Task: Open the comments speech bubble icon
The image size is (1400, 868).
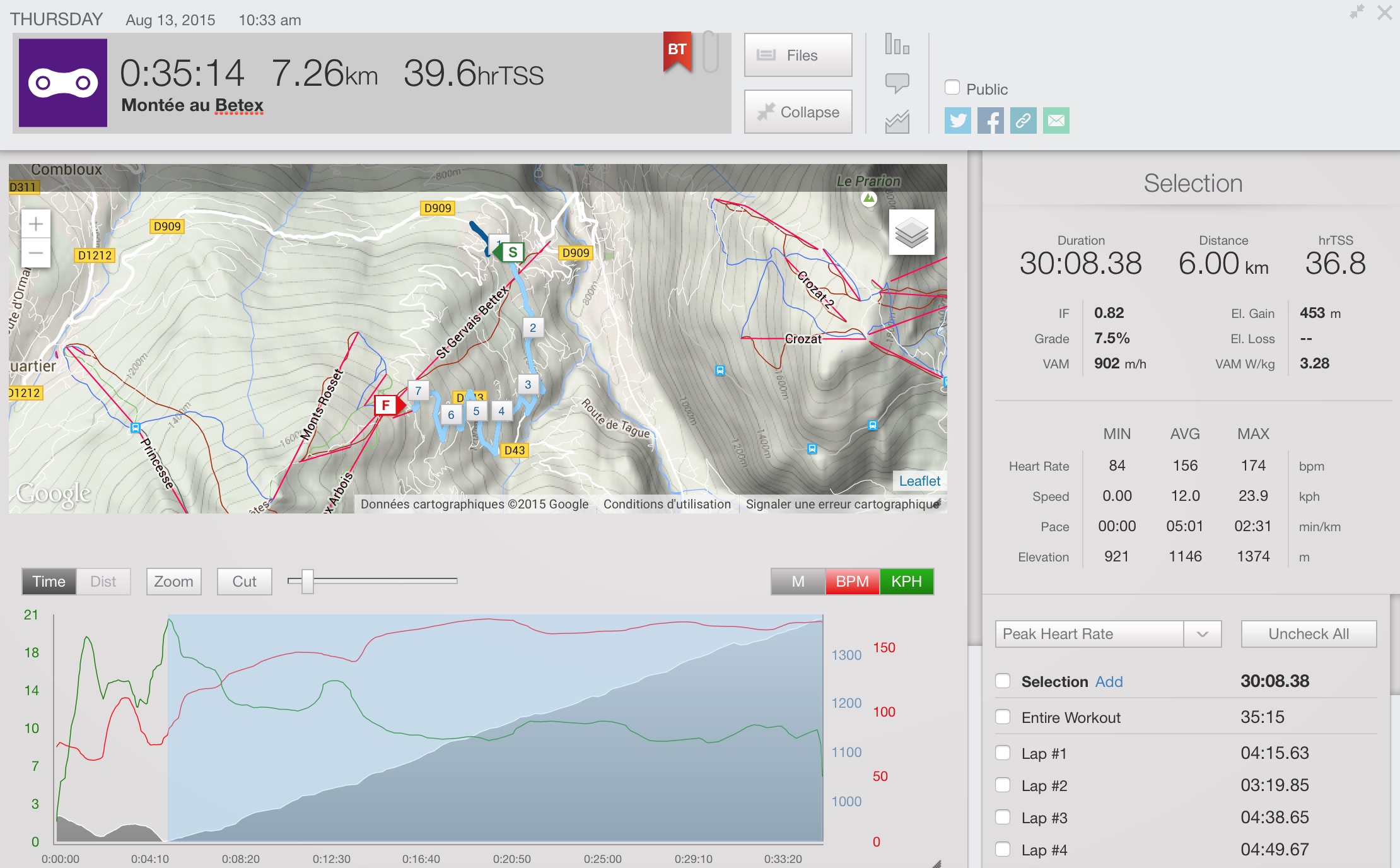Action: [x=897, y=83]
